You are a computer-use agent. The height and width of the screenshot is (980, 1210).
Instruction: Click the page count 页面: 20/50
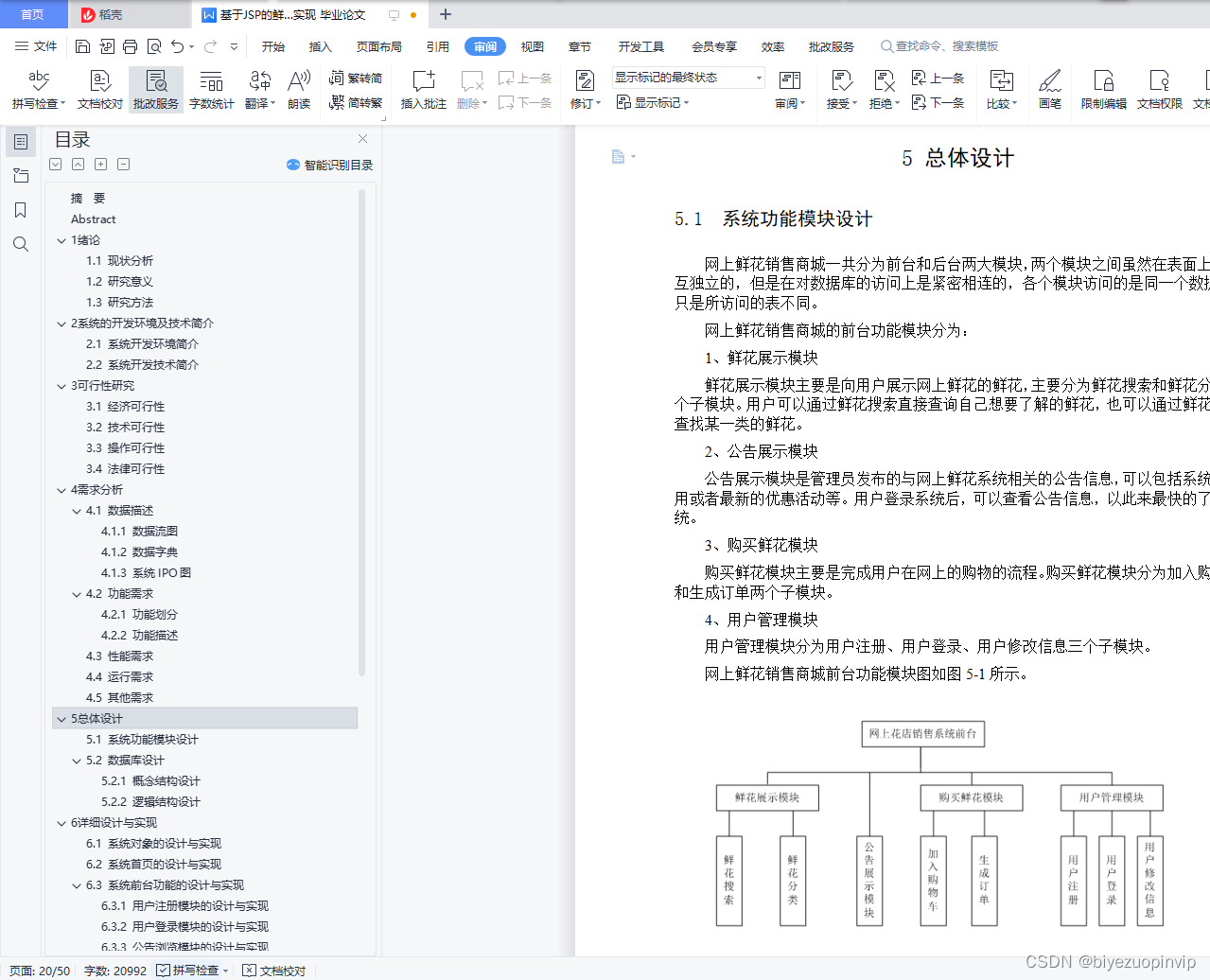[x=40, y=971]
